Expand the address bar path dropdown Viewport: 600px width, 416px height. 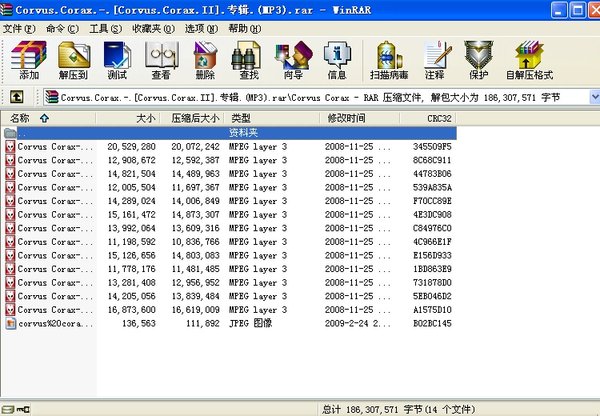point(595,97)
